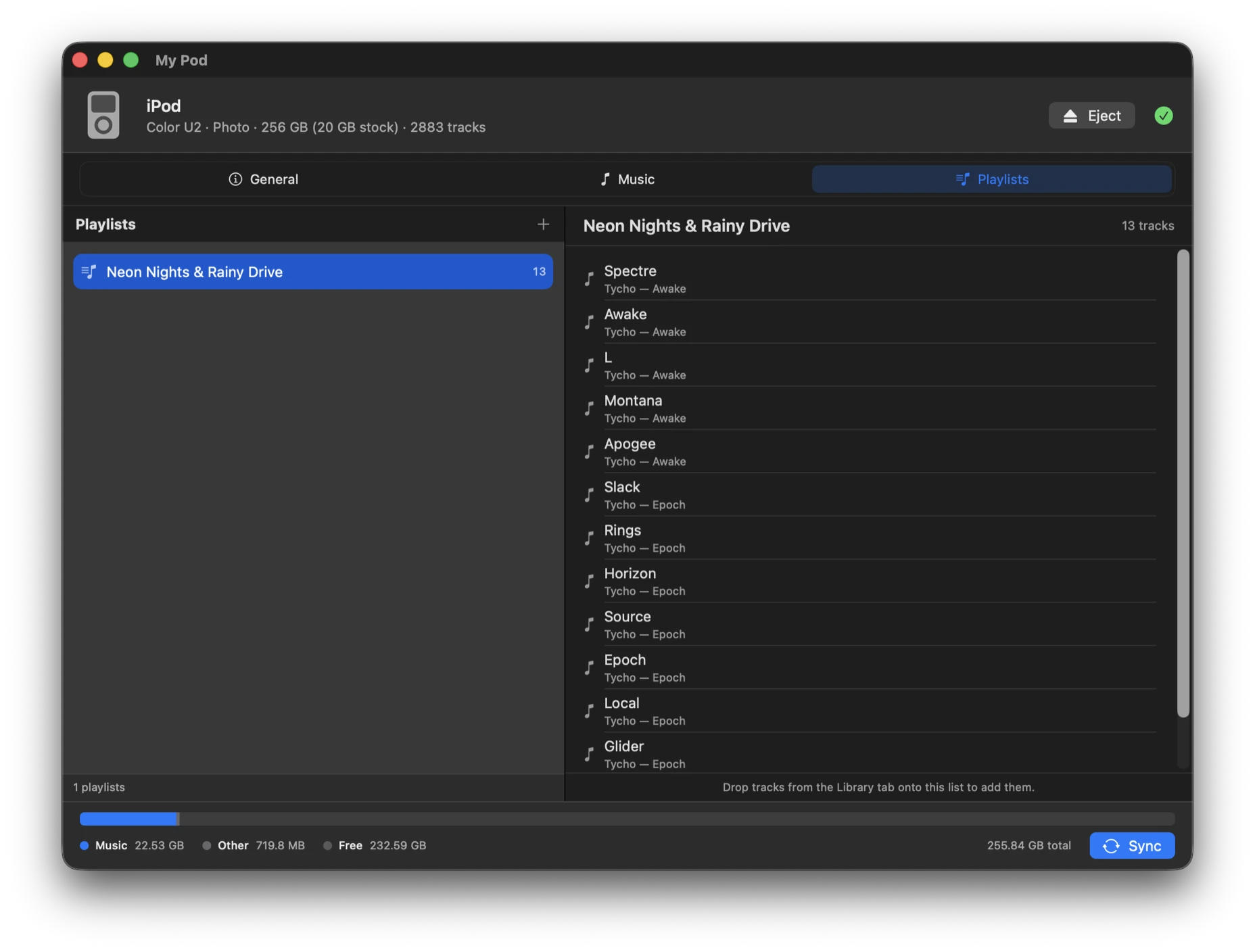
Task: Select the Local track title
Action: click(x=621, y=703)
